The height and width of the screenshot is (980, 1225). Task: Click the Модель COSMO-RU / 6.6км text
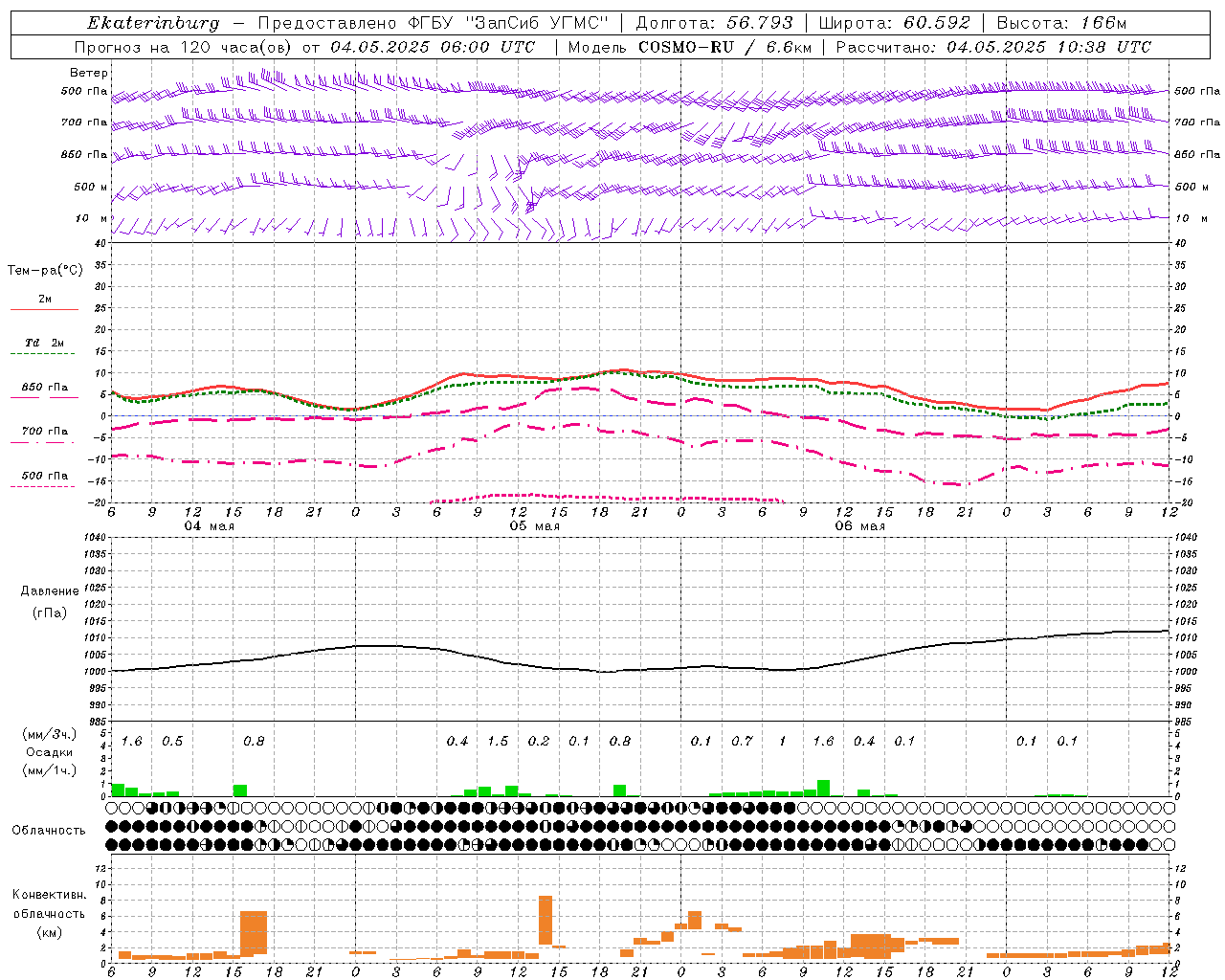point(690,47)
